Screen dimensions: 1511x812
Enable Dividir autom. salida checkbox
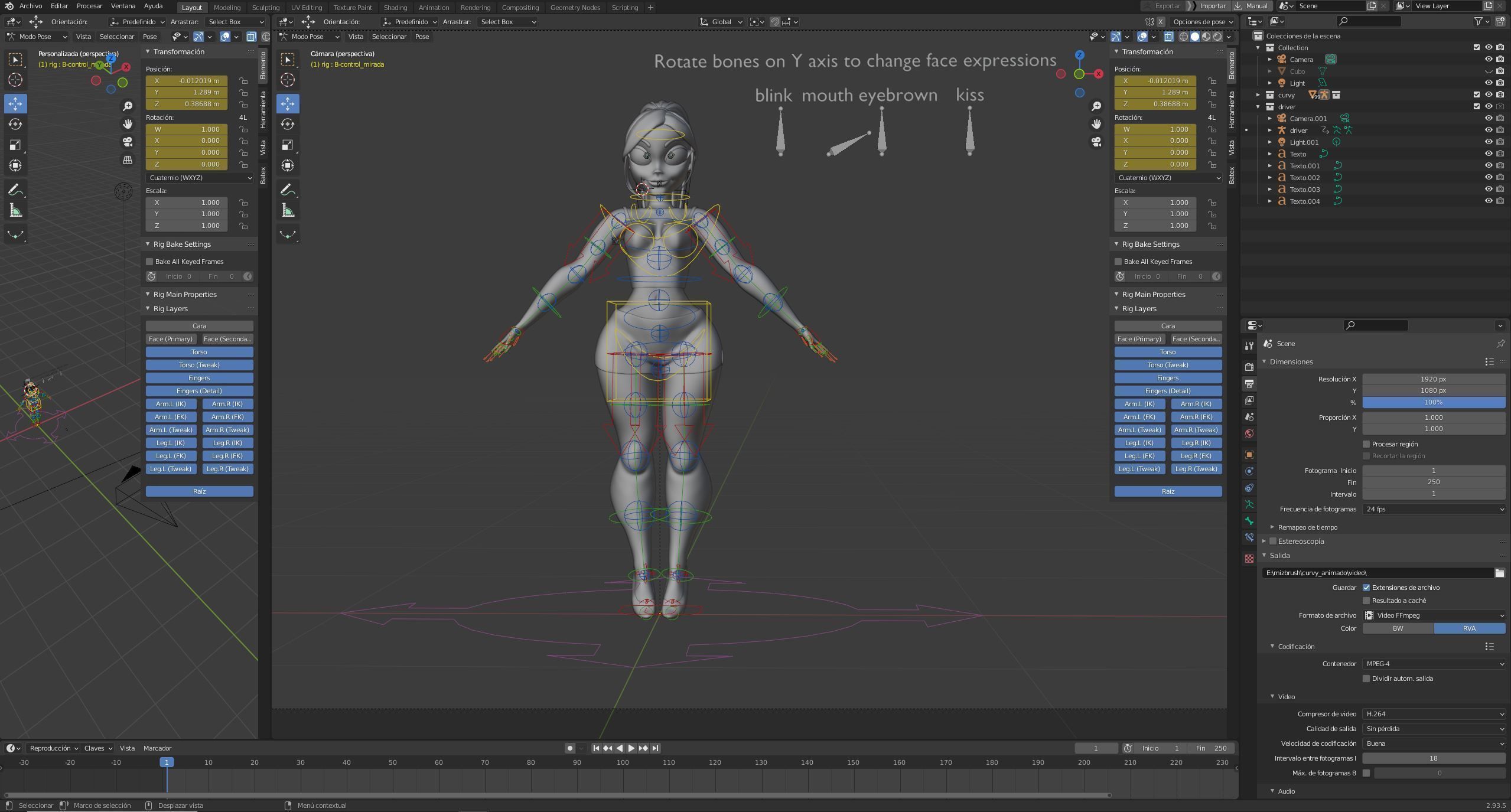tap(1366, 679)
